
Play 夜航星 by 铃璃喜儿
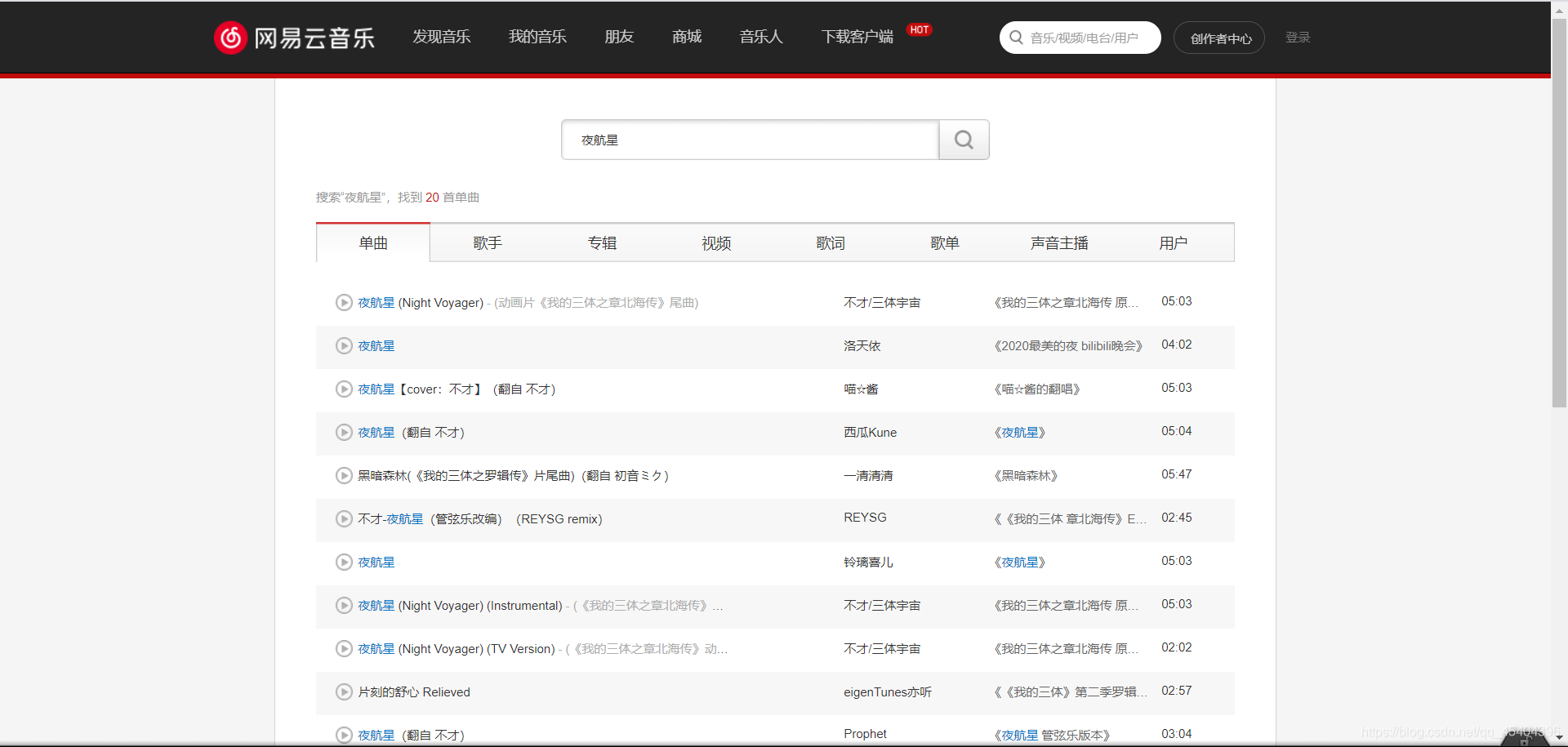click(x=344, y=562)
